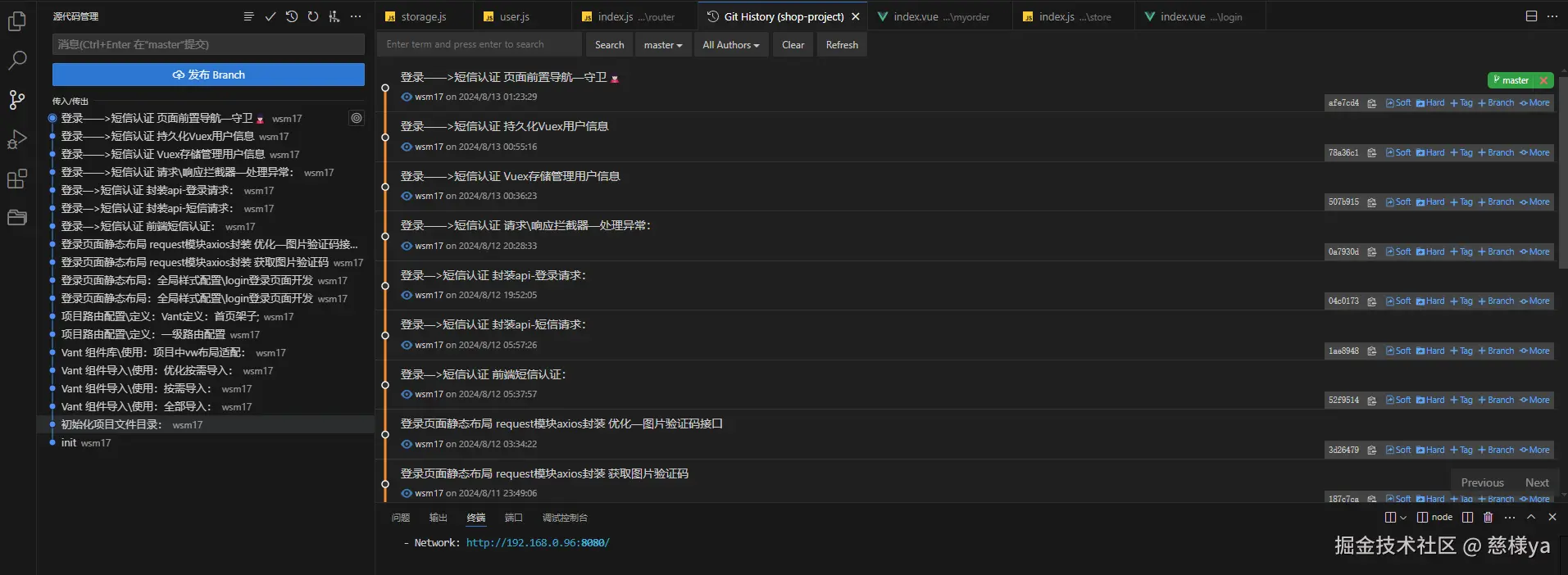Click the Clear button
The height and width of the screenshot is (575, 1568).
click(x=793, y=45)
